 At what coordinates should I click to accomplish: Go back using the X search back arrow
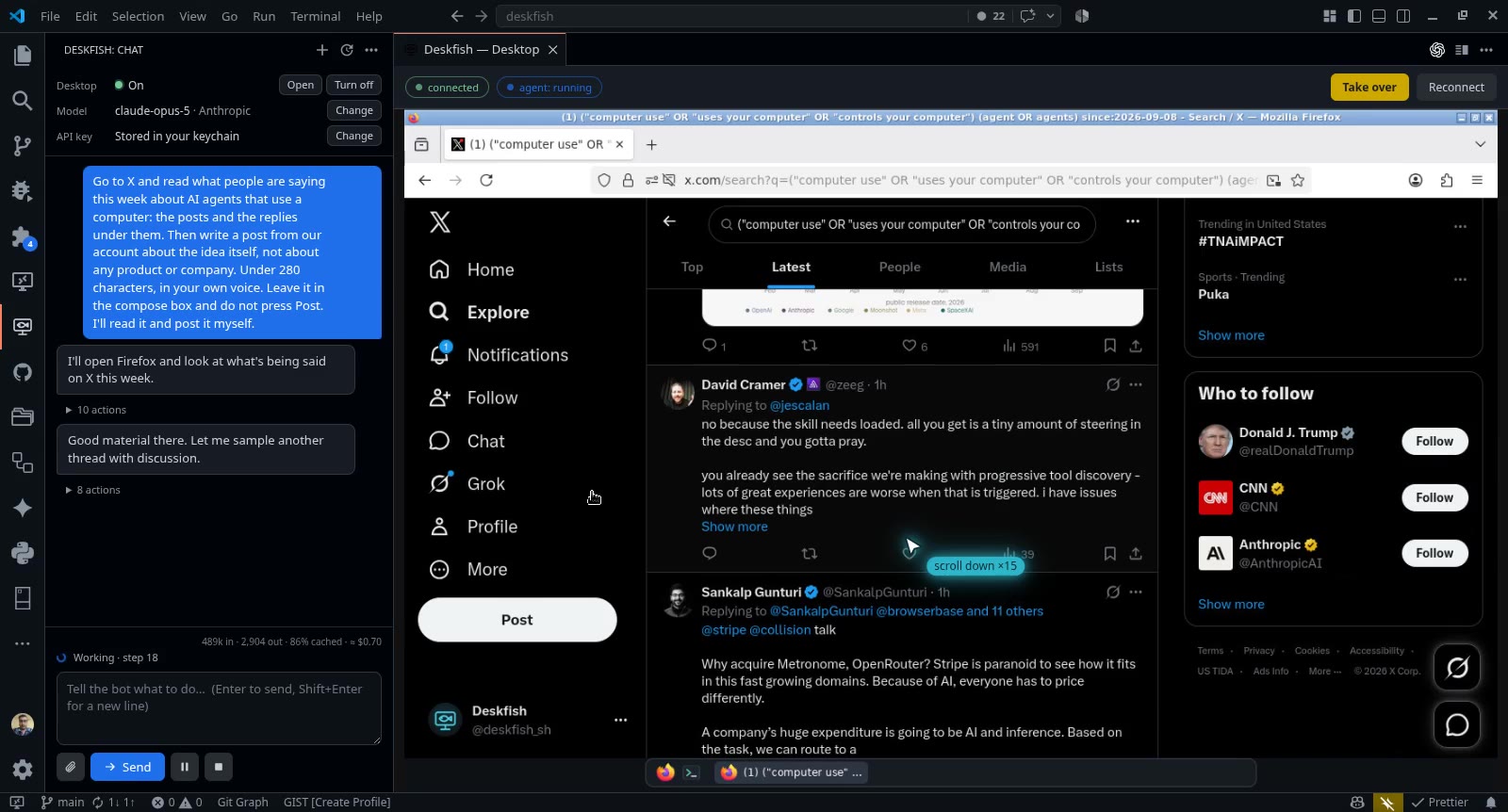pos(669,221)
